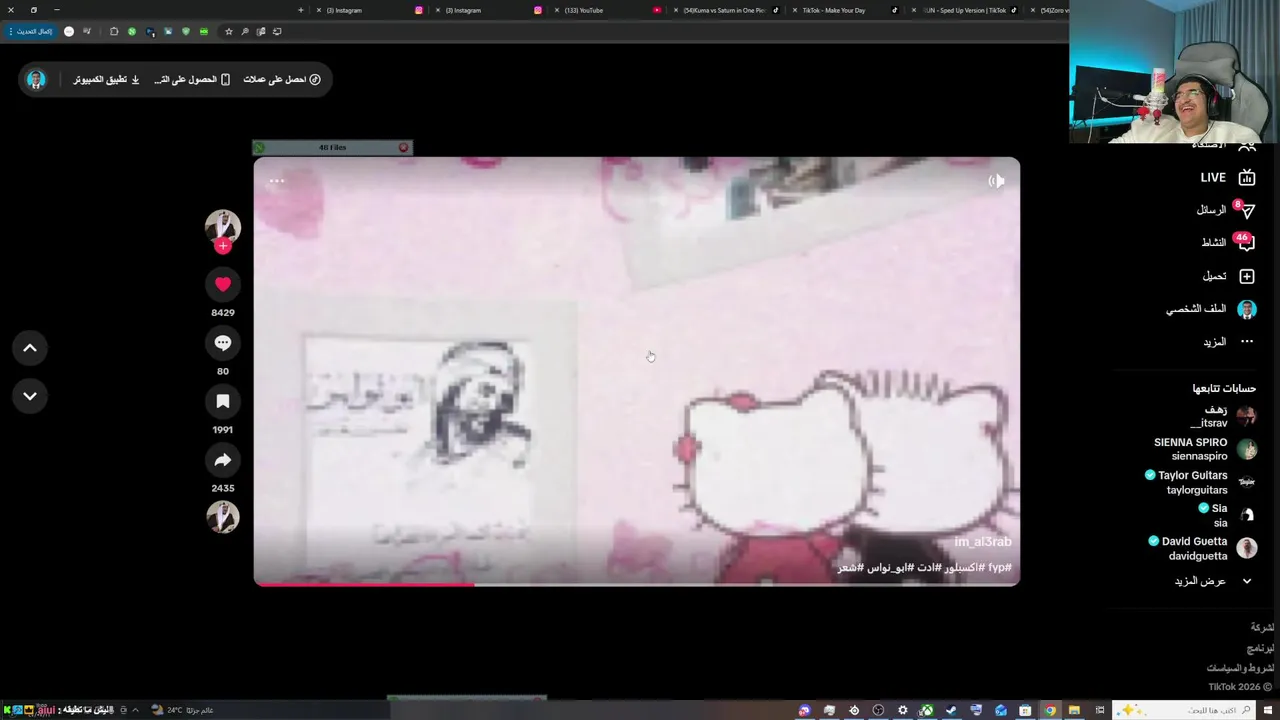Open Xbox app in the taskbar

(x=926, y=710)
